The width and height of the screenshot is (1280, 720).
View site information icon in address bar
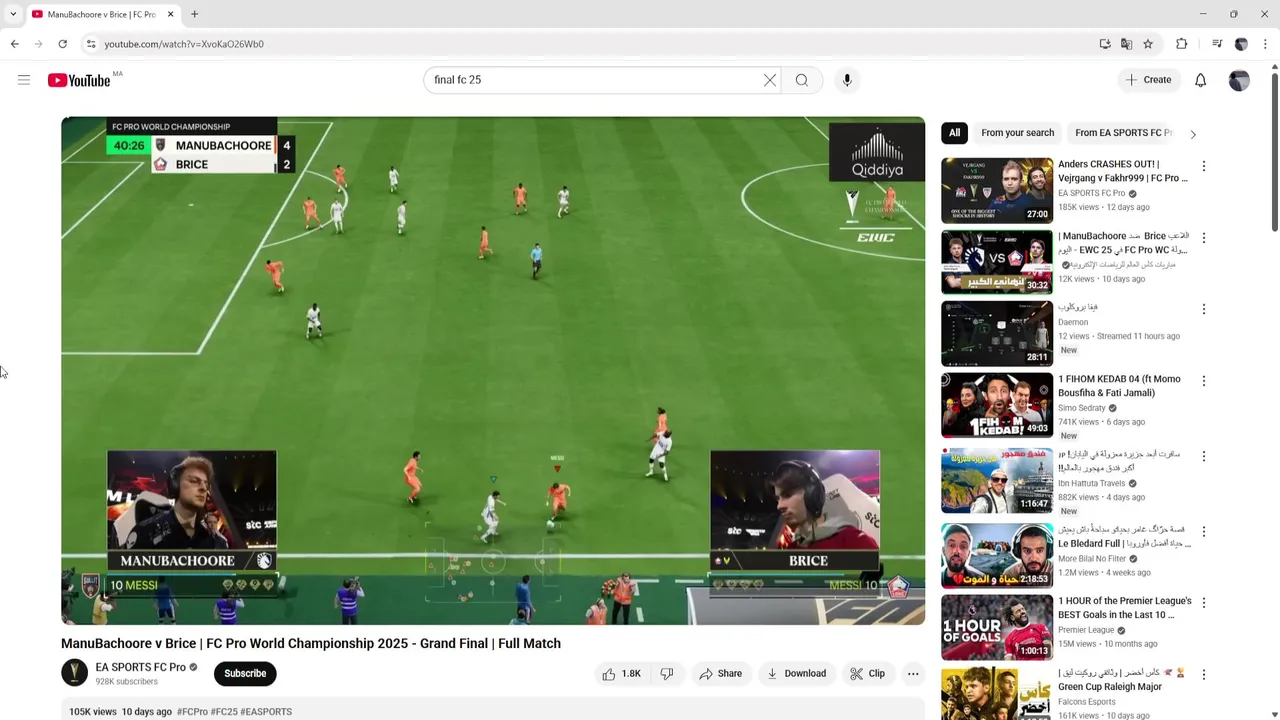(x=90, y=44)
